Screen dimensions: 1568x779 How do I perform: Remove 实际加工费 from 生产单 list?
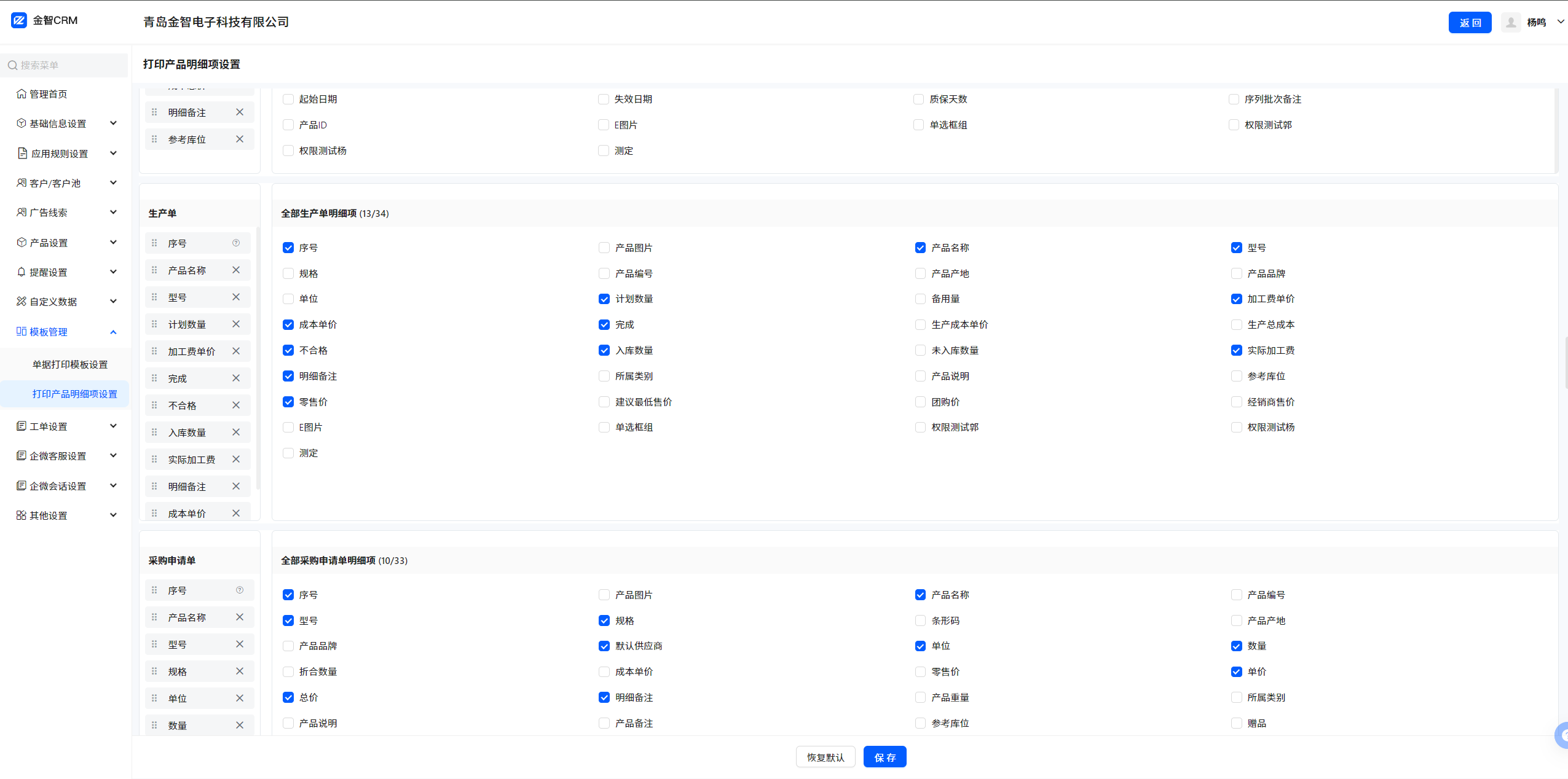(236, 460)
